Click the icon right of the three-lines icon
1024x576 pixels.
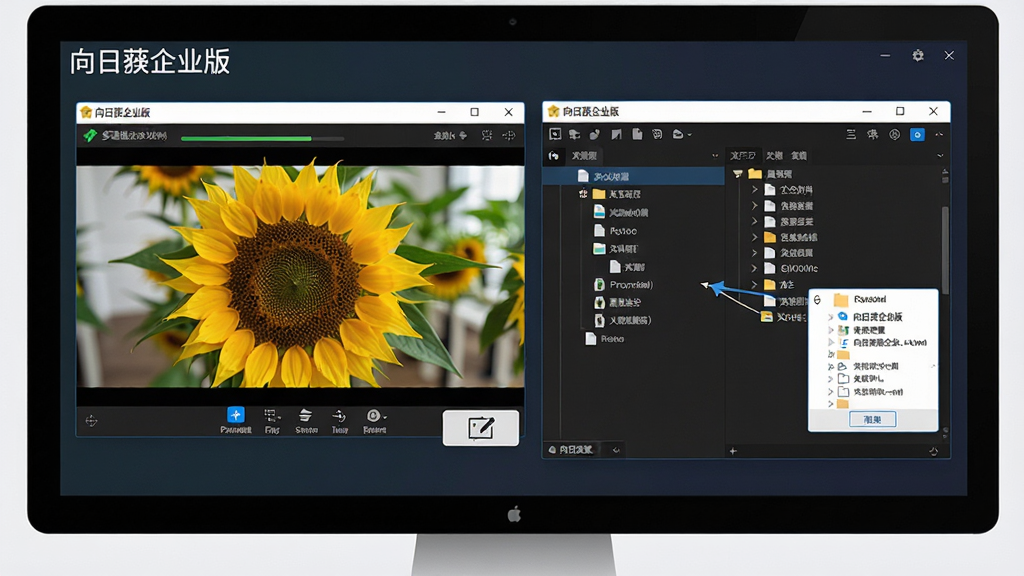872,135
